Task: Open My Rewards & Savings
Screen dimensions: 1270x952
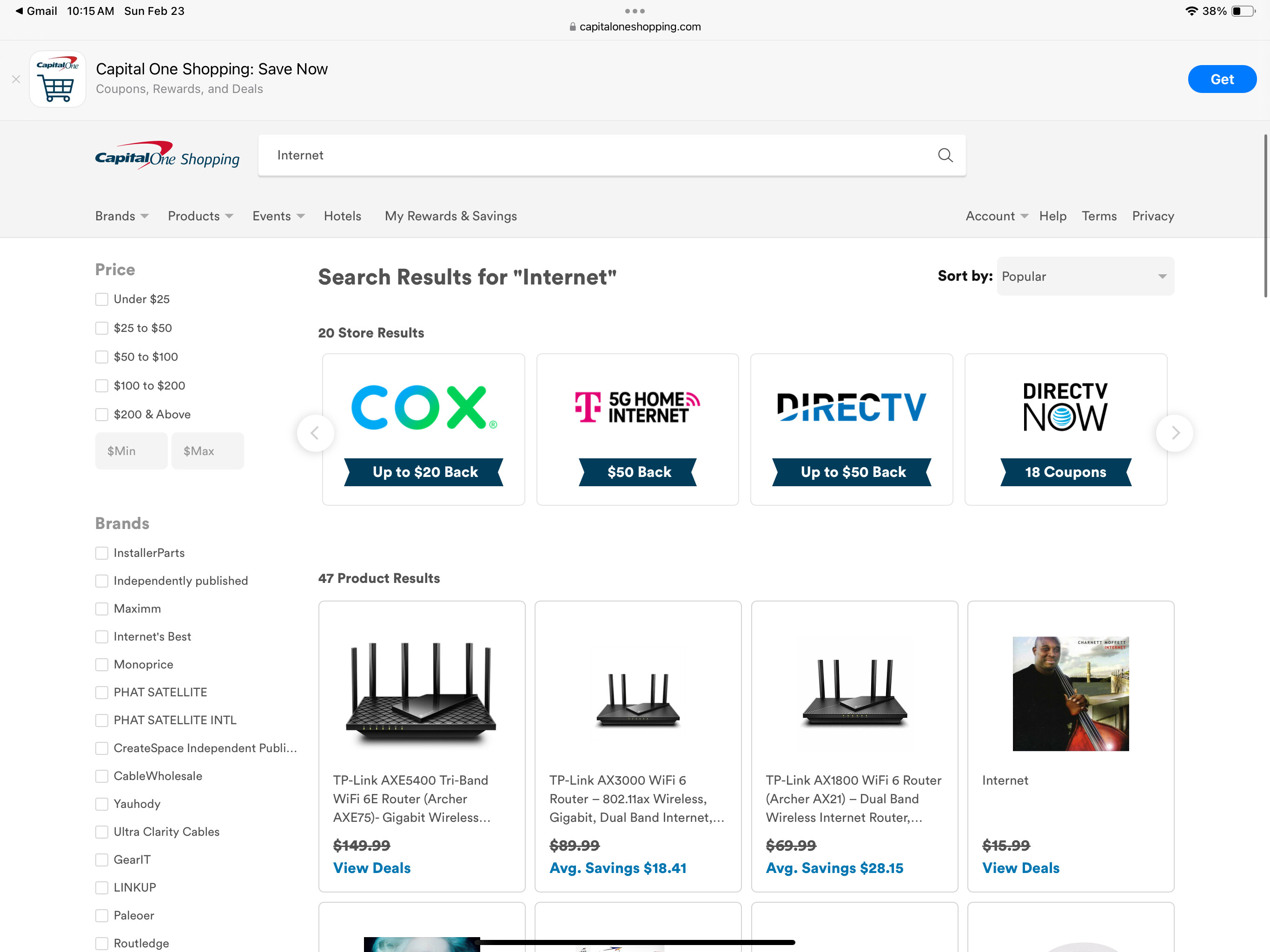Action: [x=451, y=216]
